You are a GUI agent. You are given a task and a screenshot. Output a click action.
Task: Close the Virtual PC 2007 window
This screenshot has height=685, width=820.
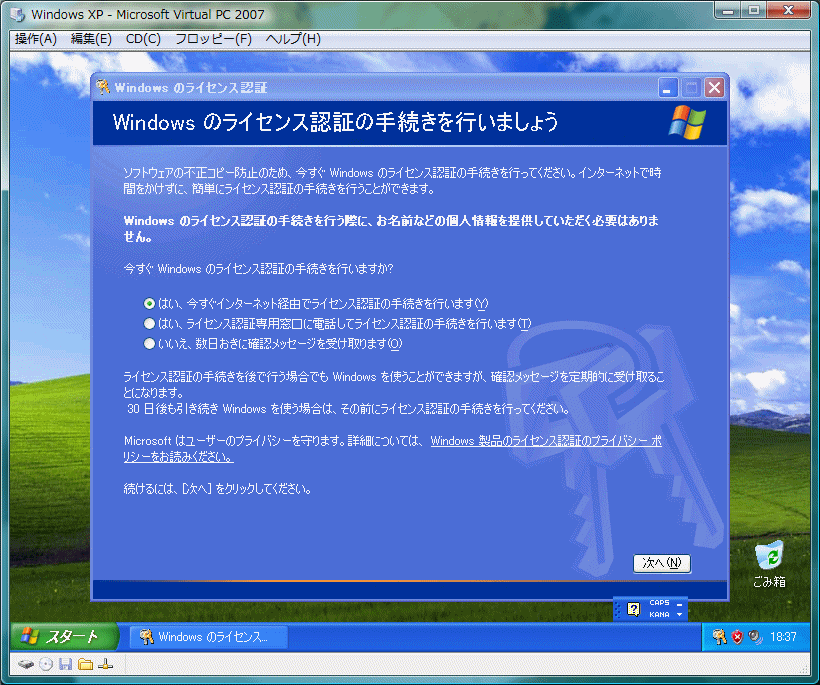(x=789, y=10)
